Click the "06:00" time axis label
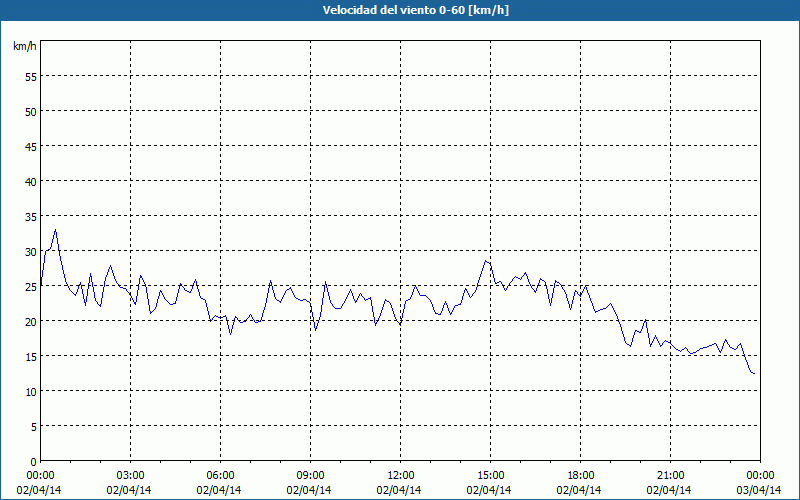Screen dimensions: 800x500 pyautogui.click(x=220, y=476)
